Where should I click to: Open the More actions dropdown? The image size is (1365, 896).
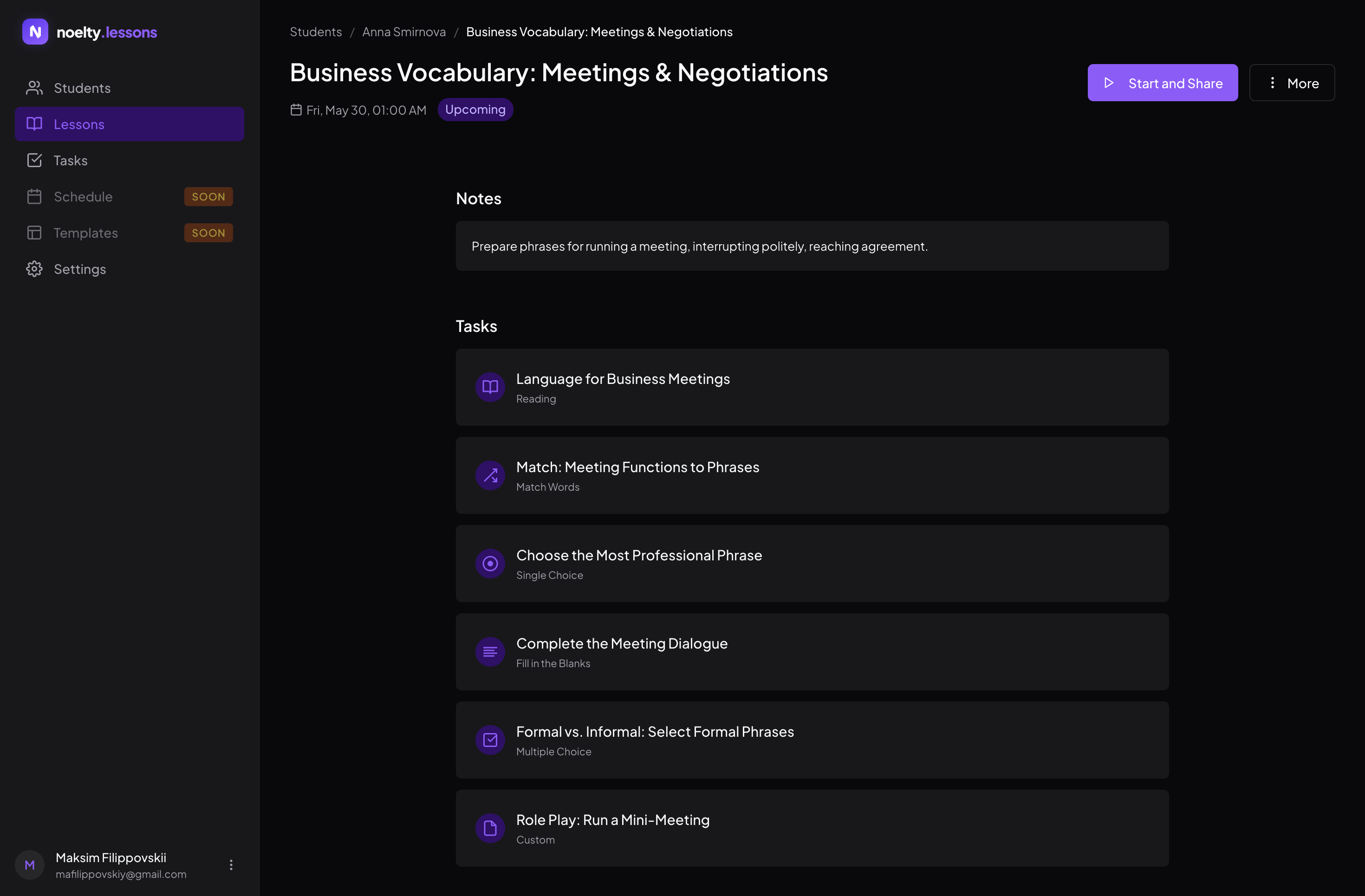[1292, 83]
